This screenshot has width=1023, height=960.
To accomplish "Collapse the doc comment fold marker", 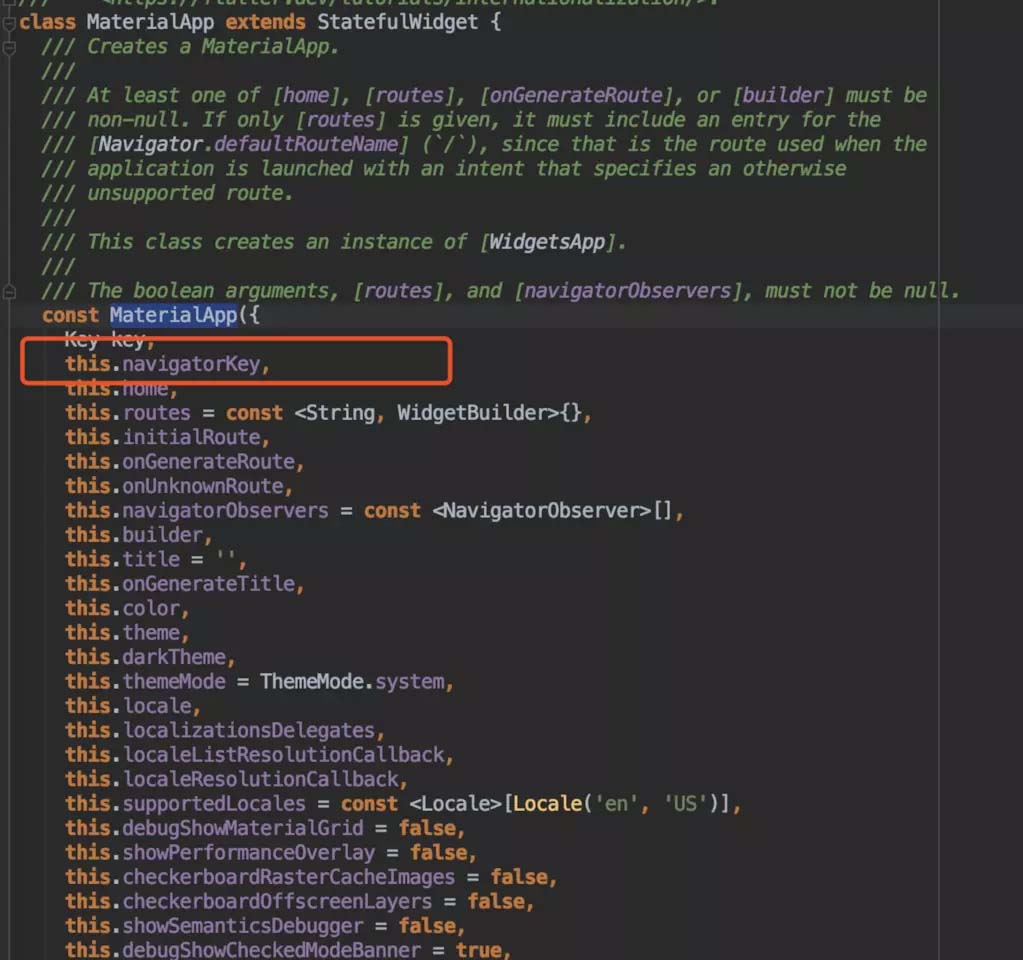I will pyautogui.click(x=9, y=48).
